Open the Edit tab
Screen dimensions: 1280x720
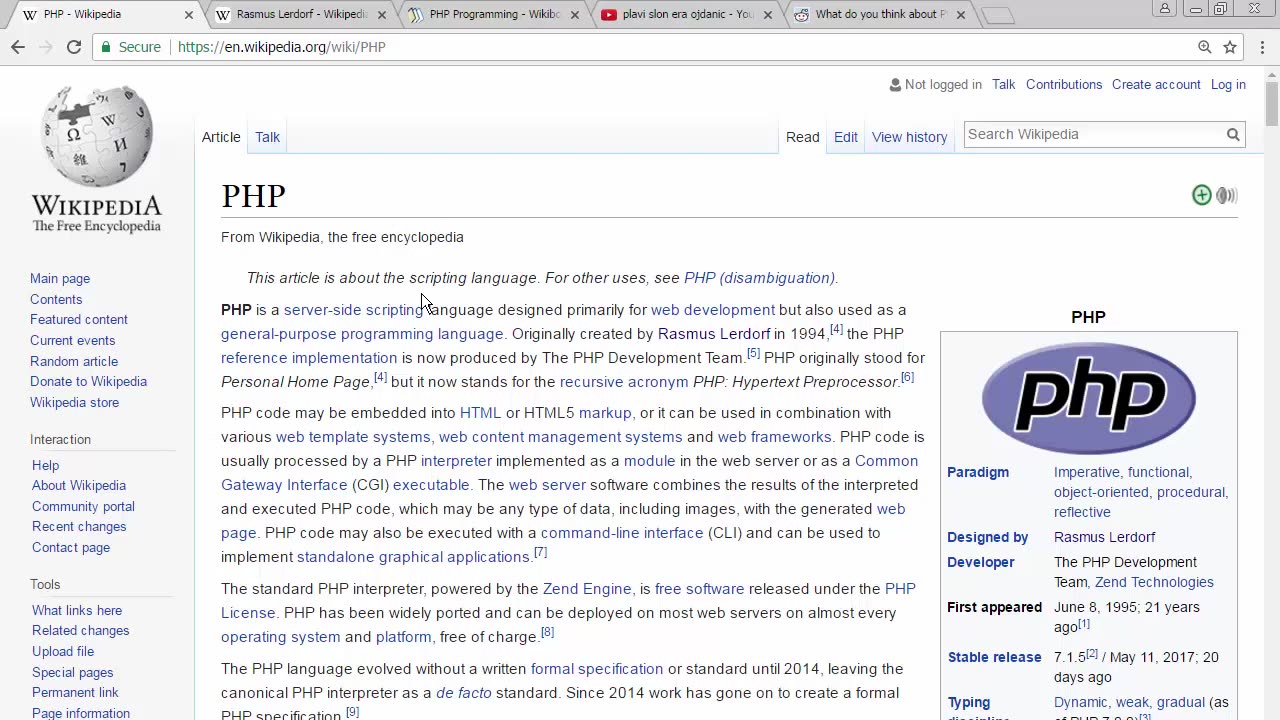tap(846, 137)
